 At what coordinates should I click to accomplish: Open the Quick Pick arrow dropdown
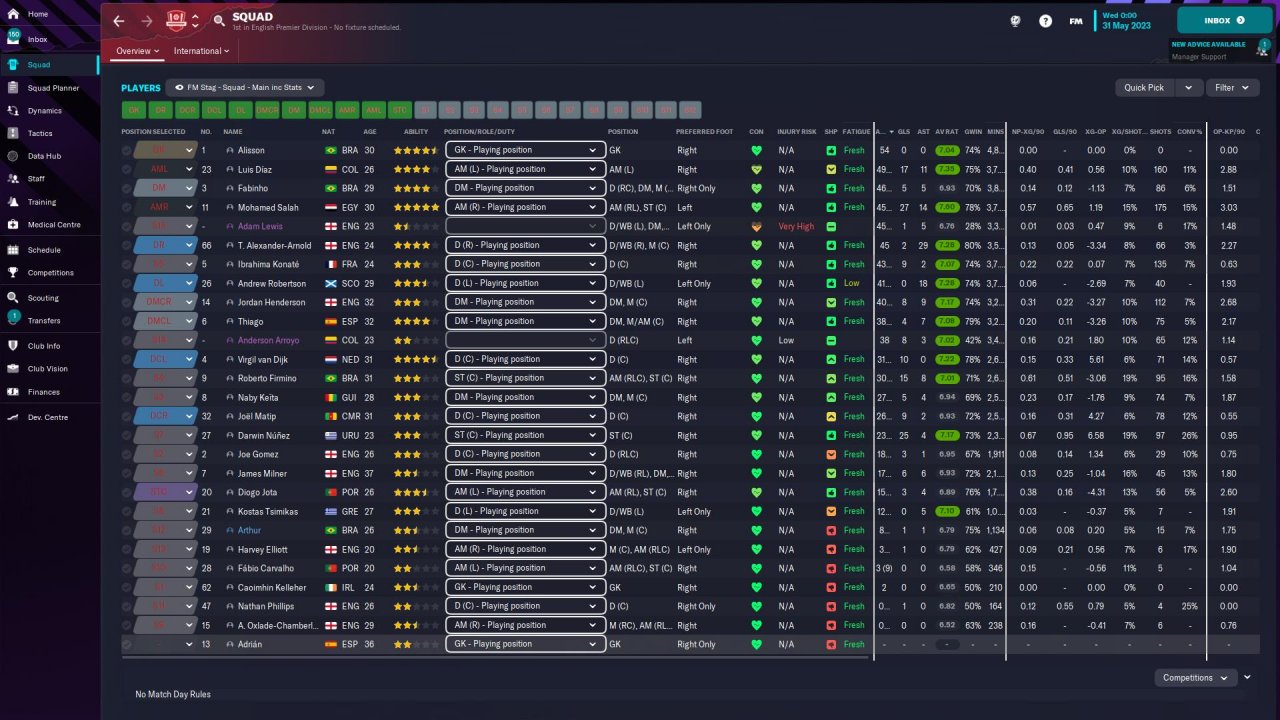[1189, 88]
